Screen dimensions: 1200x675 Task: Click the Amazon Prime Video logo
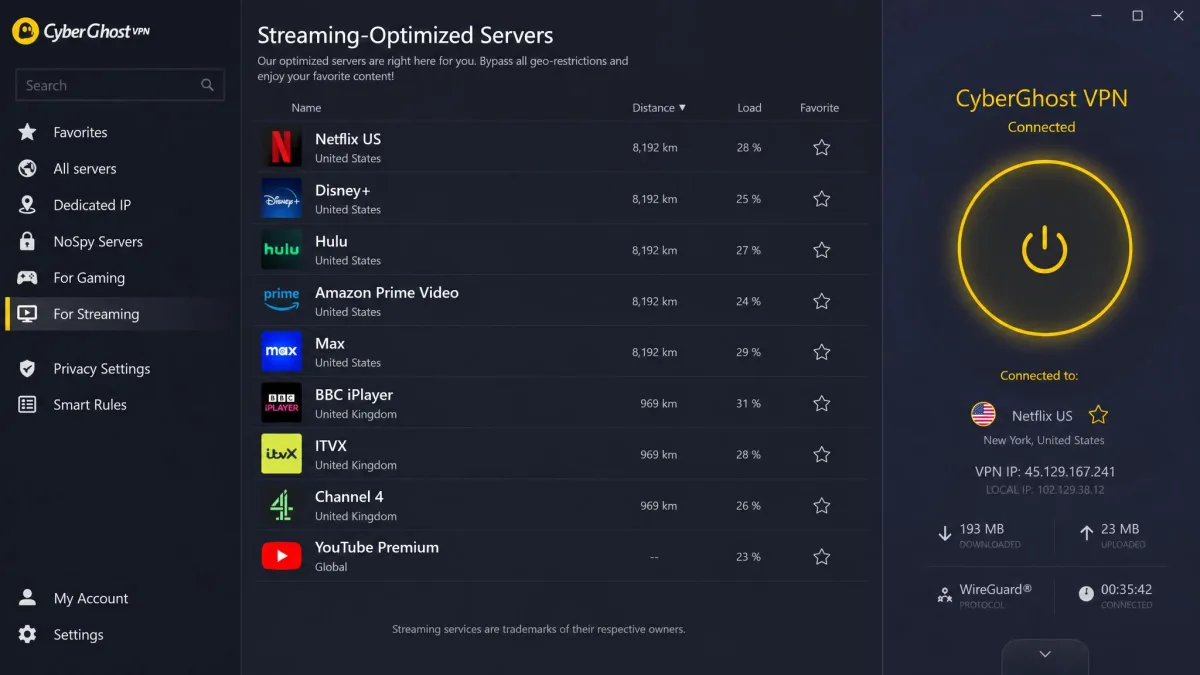[x=281, y=300]
